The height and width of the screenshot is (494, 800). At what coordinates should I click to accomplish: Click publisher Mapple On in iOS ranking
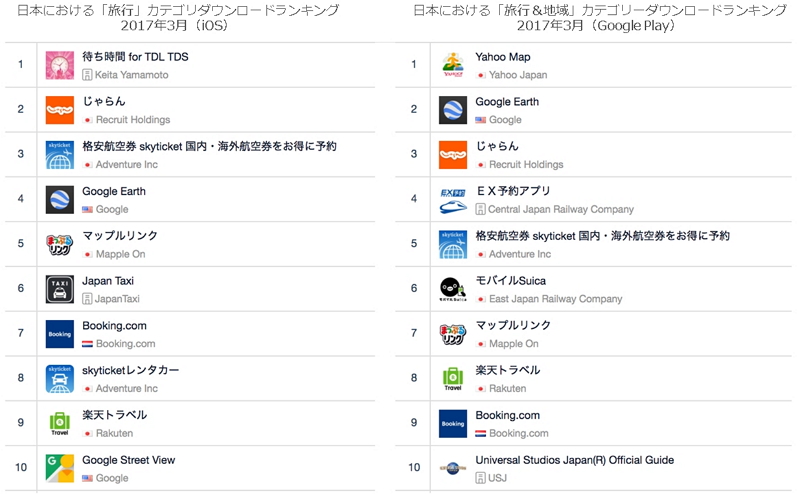pos(121,254)
